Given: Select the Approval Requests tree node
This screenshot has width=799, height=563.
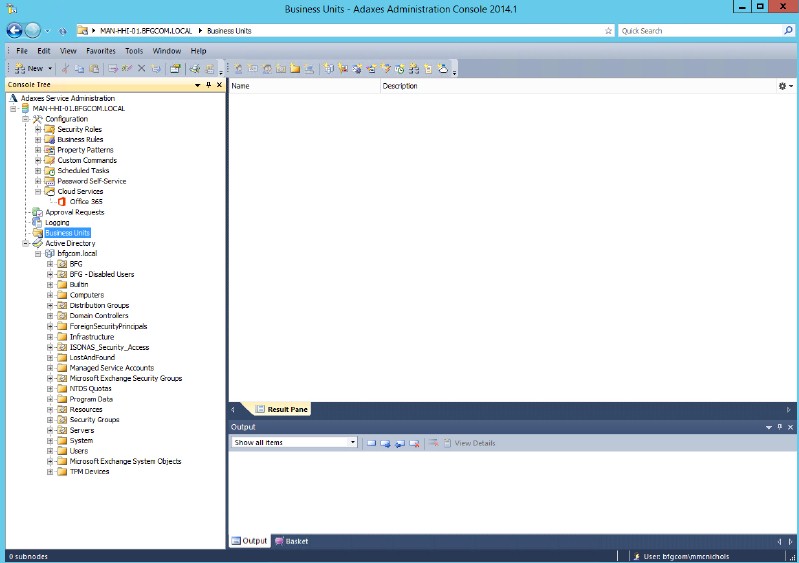Looking at the screenshot, I should (x=74, y=212).
